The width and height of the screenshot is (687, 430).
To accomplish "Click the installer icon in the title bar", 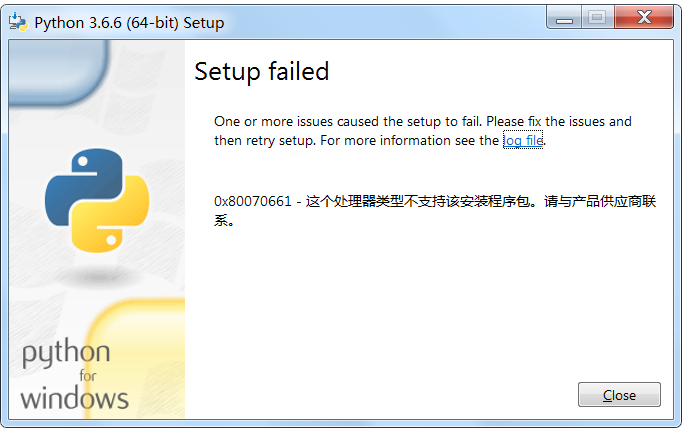I will [x=18, y=22].
